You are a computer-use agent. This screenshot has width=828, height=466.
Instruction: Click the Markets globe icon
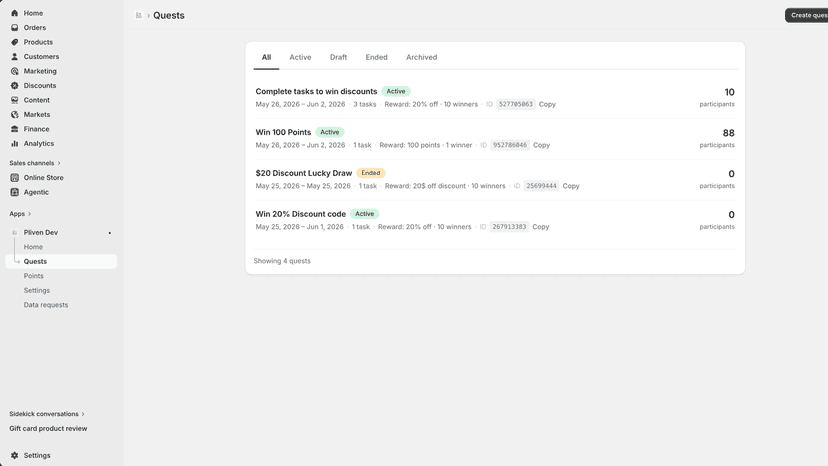click(14, 115)
